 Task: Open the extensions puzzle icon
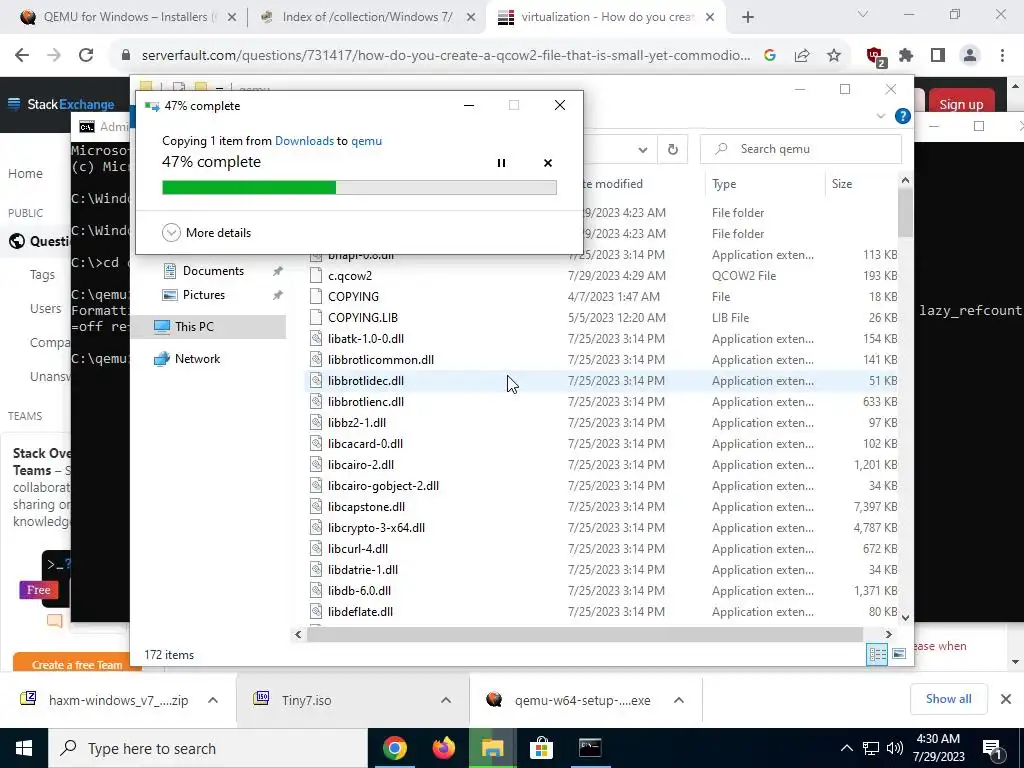(x=906, y=56)
